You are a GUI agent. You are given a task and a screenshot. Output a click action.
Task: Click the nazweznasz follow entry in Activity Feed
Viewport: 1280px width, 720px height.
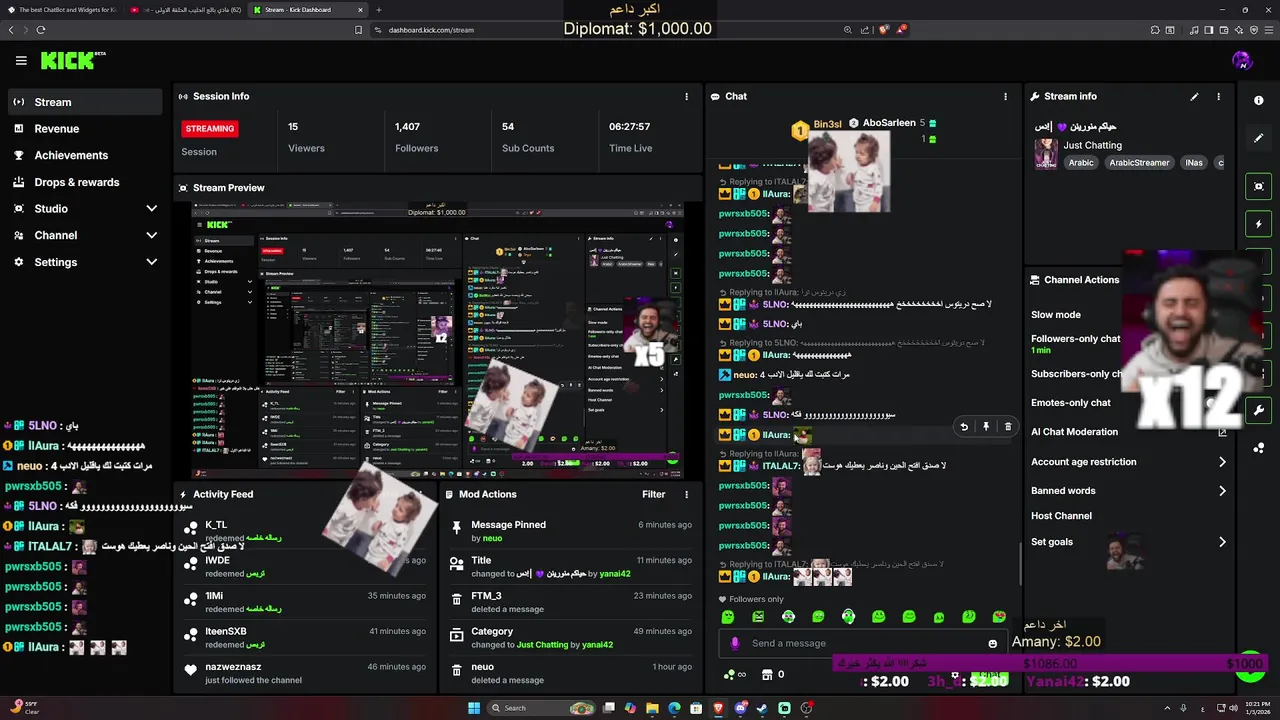(306, 673)
